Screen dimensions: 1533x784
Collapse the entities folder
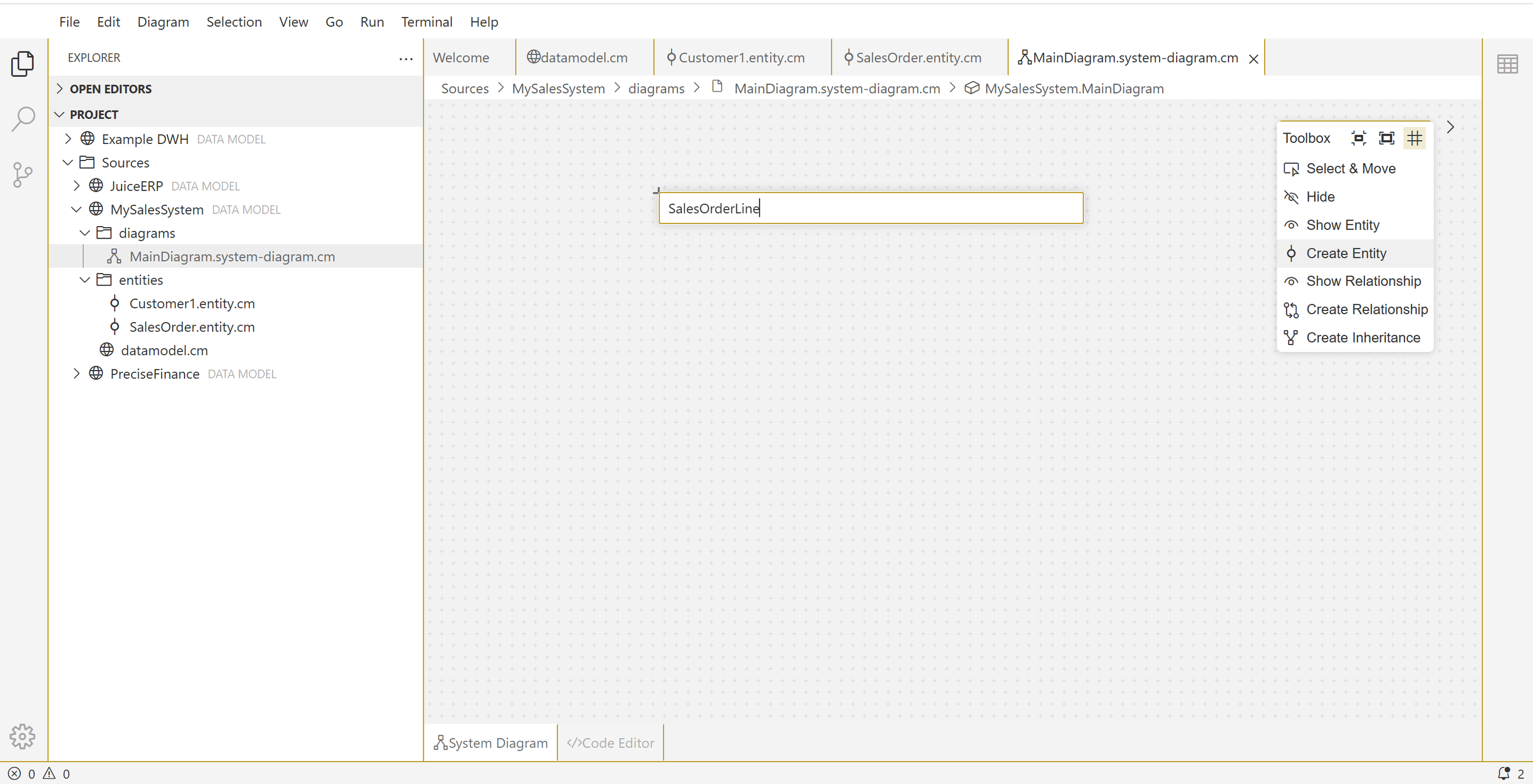tap(84, 280)
